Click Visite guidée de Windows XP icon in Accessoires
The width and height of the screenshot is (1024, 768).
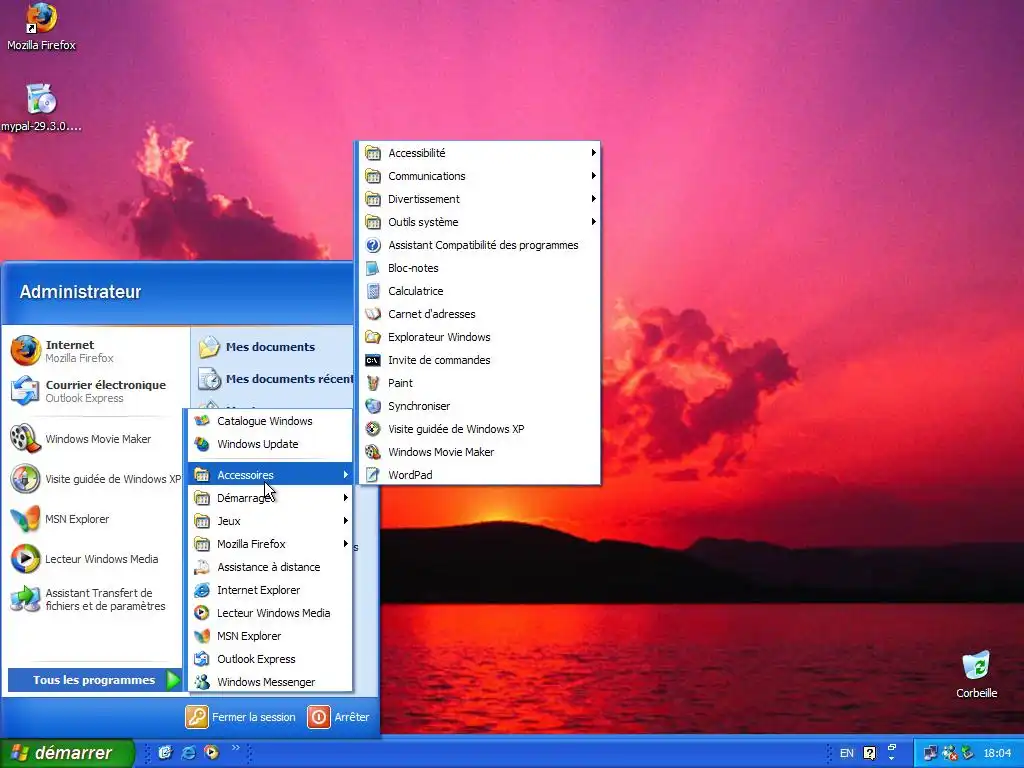tap(373, 429)
